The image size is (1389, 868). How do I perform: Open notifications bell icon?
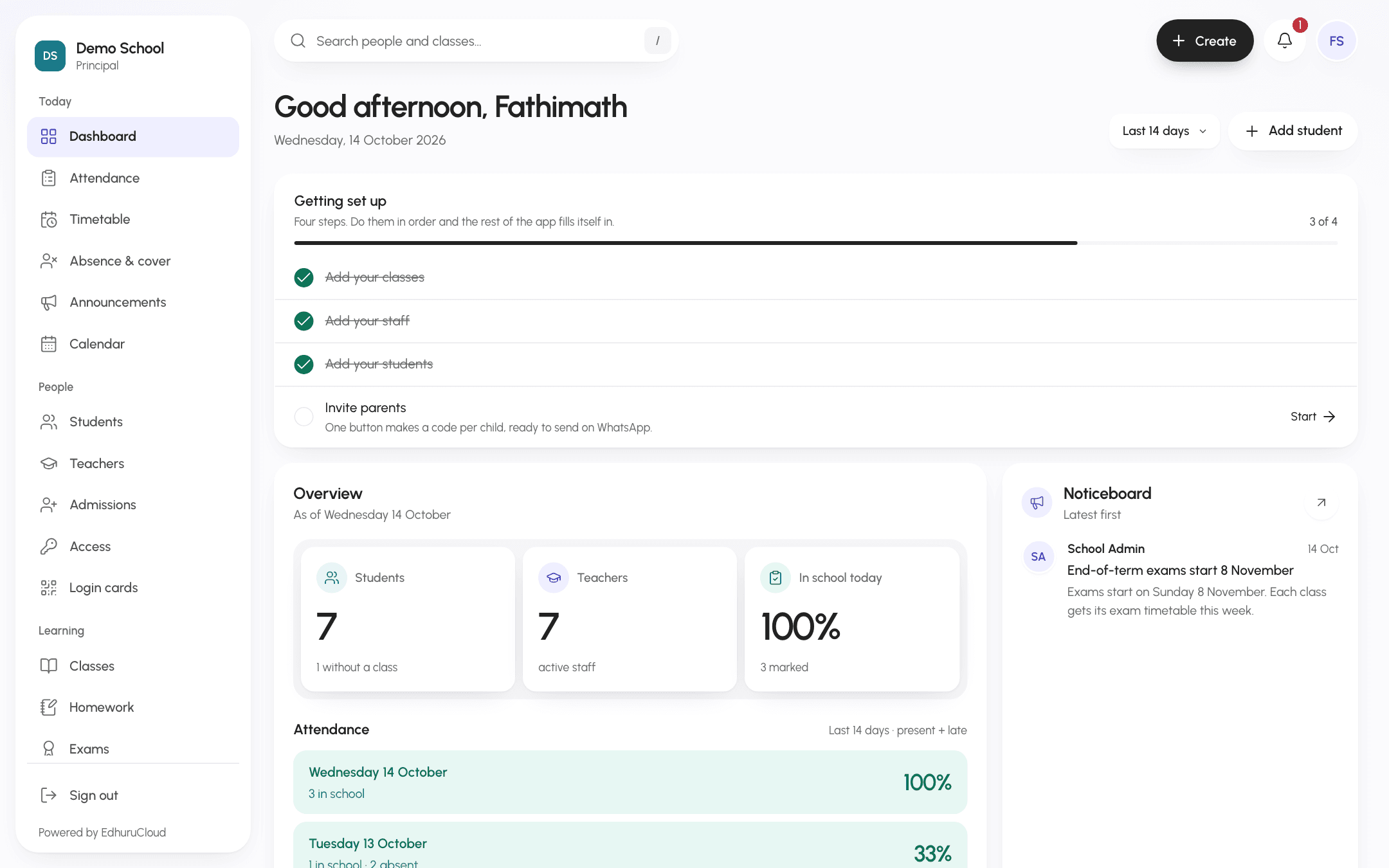tap(1285, 41)
